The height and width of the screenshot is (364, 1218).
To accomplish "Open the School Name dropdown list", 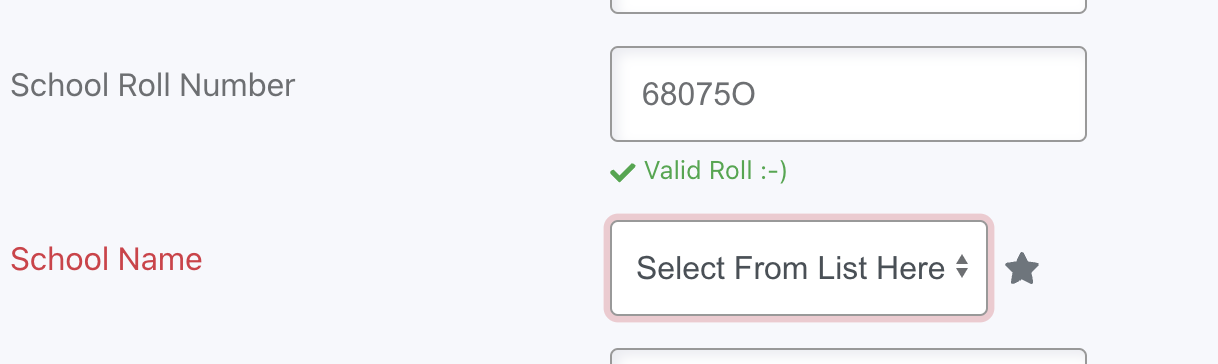I will pos(799,268).
